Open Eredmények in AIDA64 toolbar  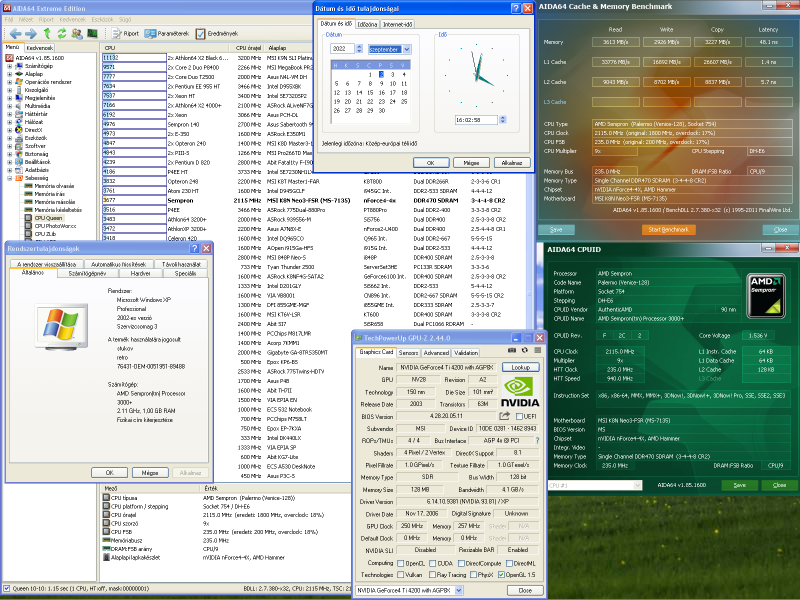point(217,34)
